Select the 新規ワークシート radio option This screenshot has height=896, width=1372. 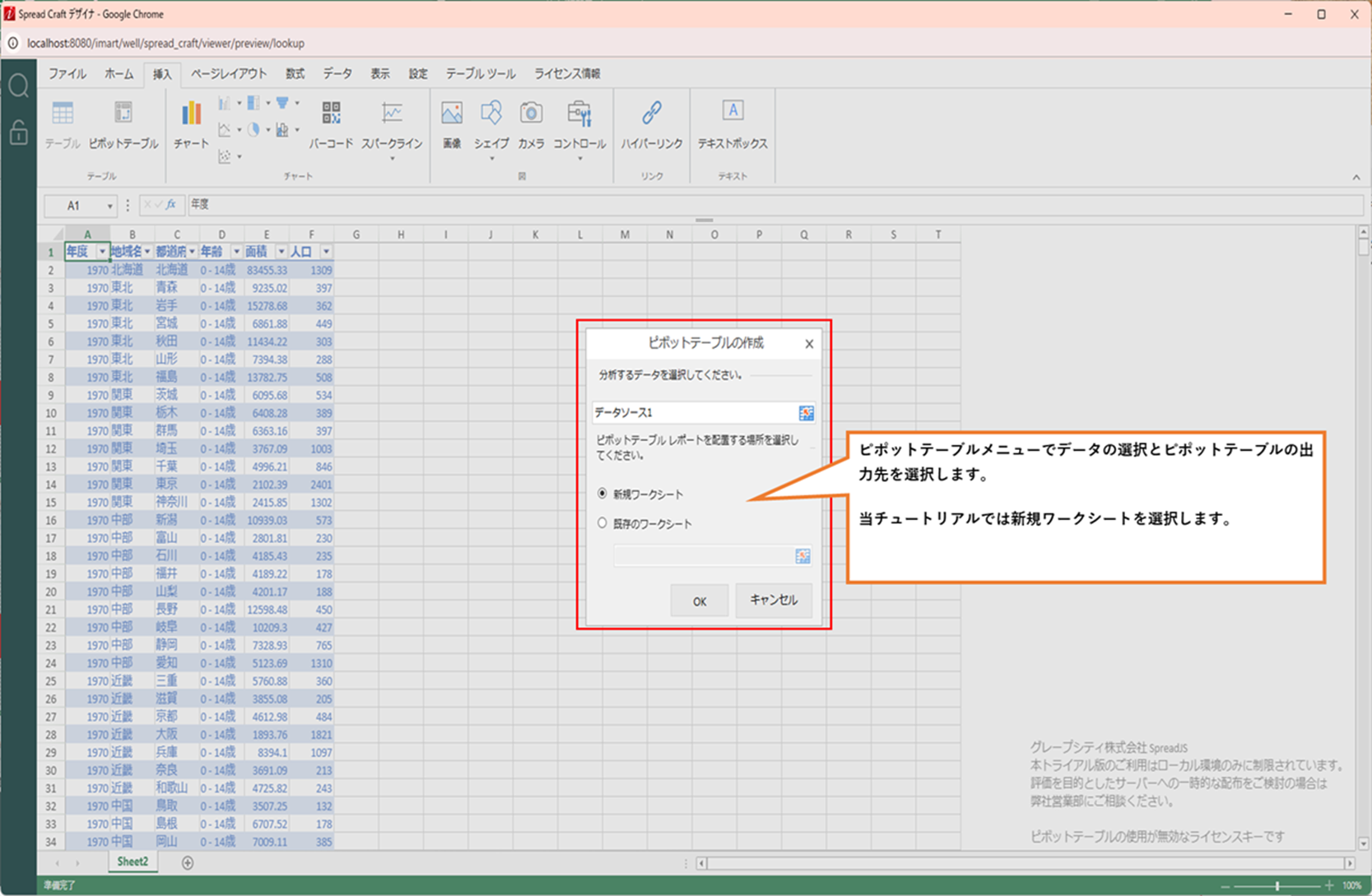coord(602,494)
